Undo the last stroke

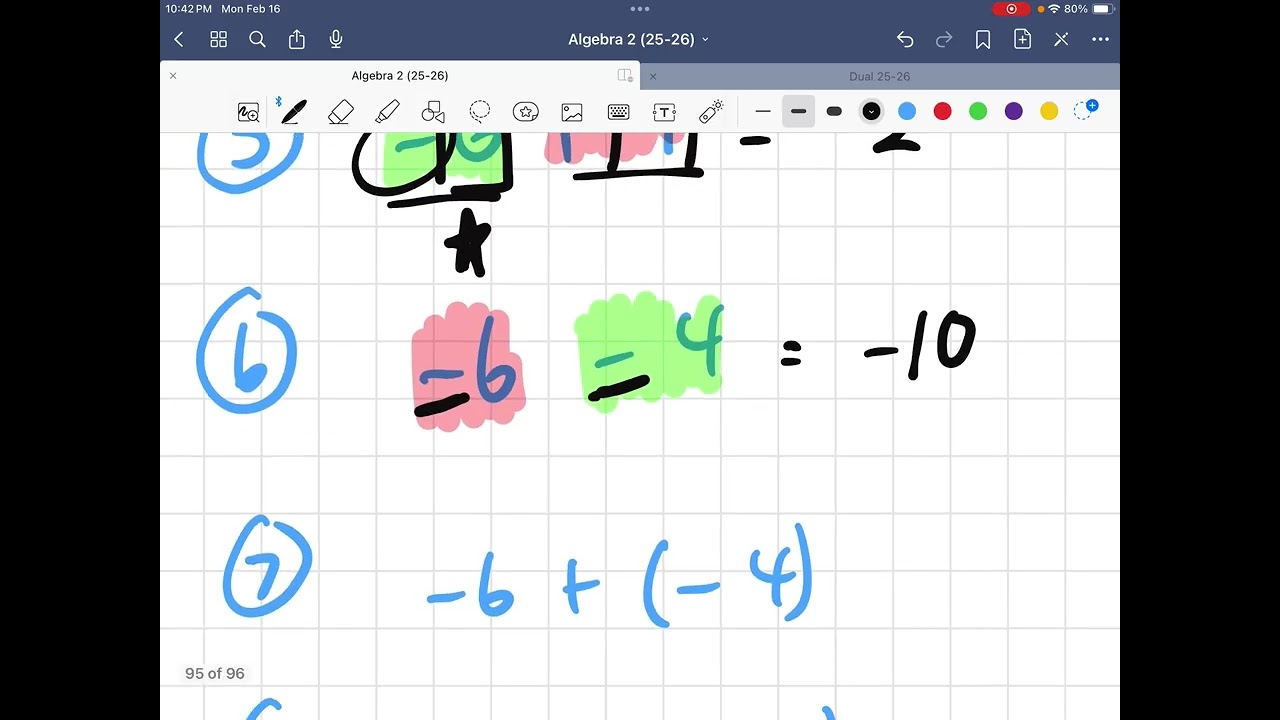(x=905, y=40)
